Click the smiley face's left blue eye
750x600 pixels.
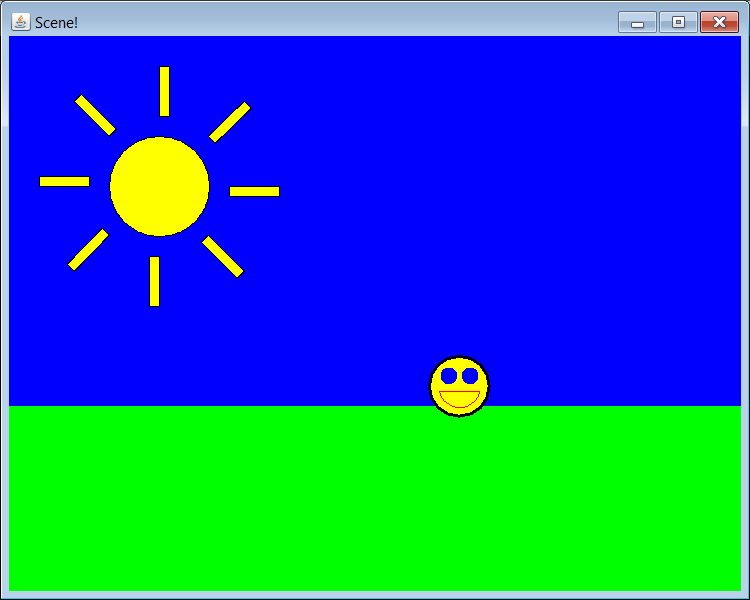coord(449,376)
